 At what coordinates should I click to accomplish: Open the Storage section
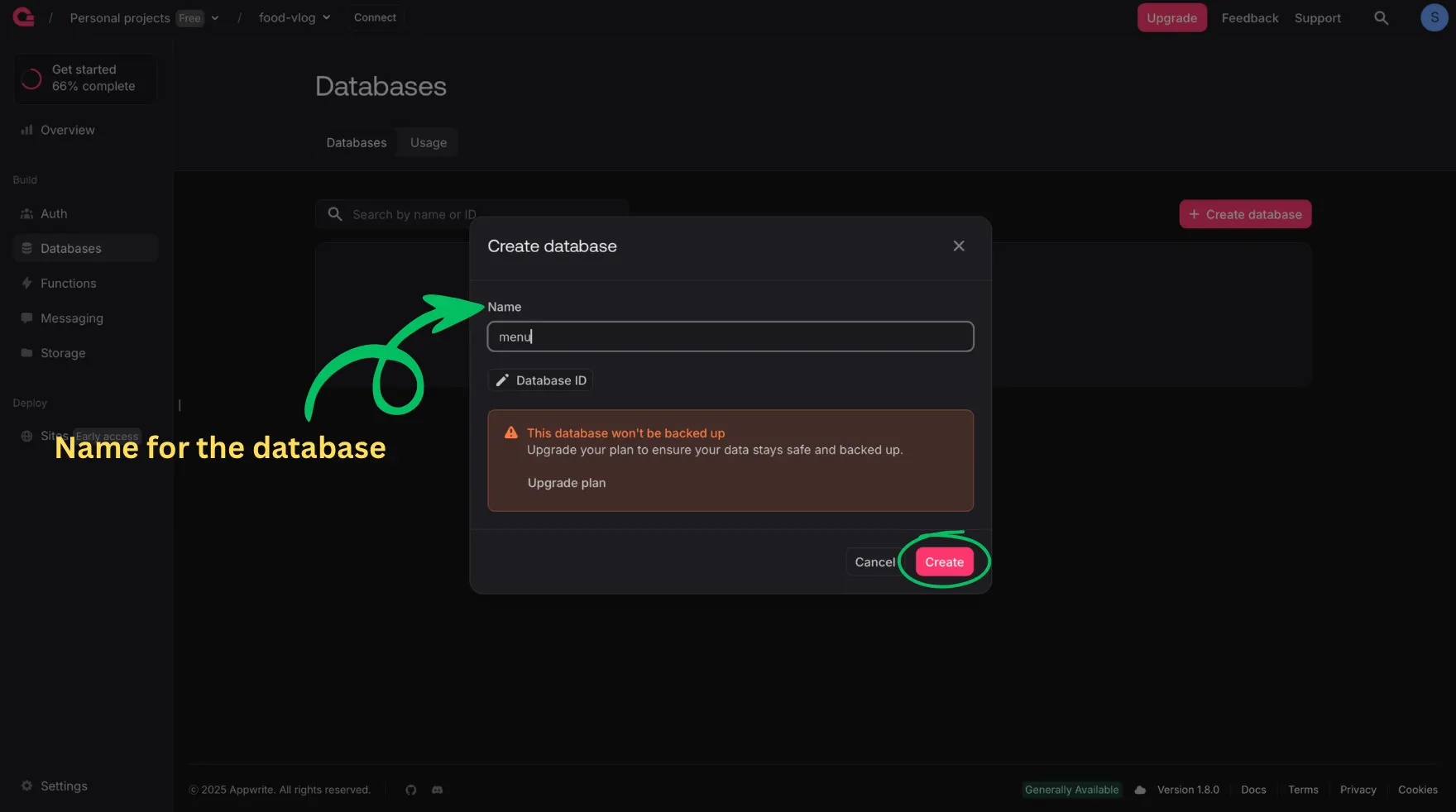pos(62,353)
